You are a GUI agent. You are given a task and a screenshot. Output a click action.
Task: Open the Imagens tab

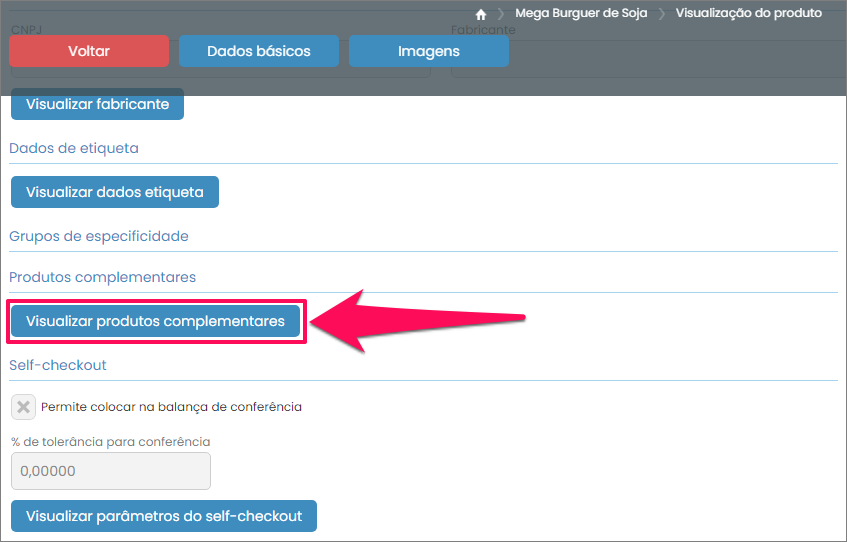pyautogui.click(x=429, y=51)
